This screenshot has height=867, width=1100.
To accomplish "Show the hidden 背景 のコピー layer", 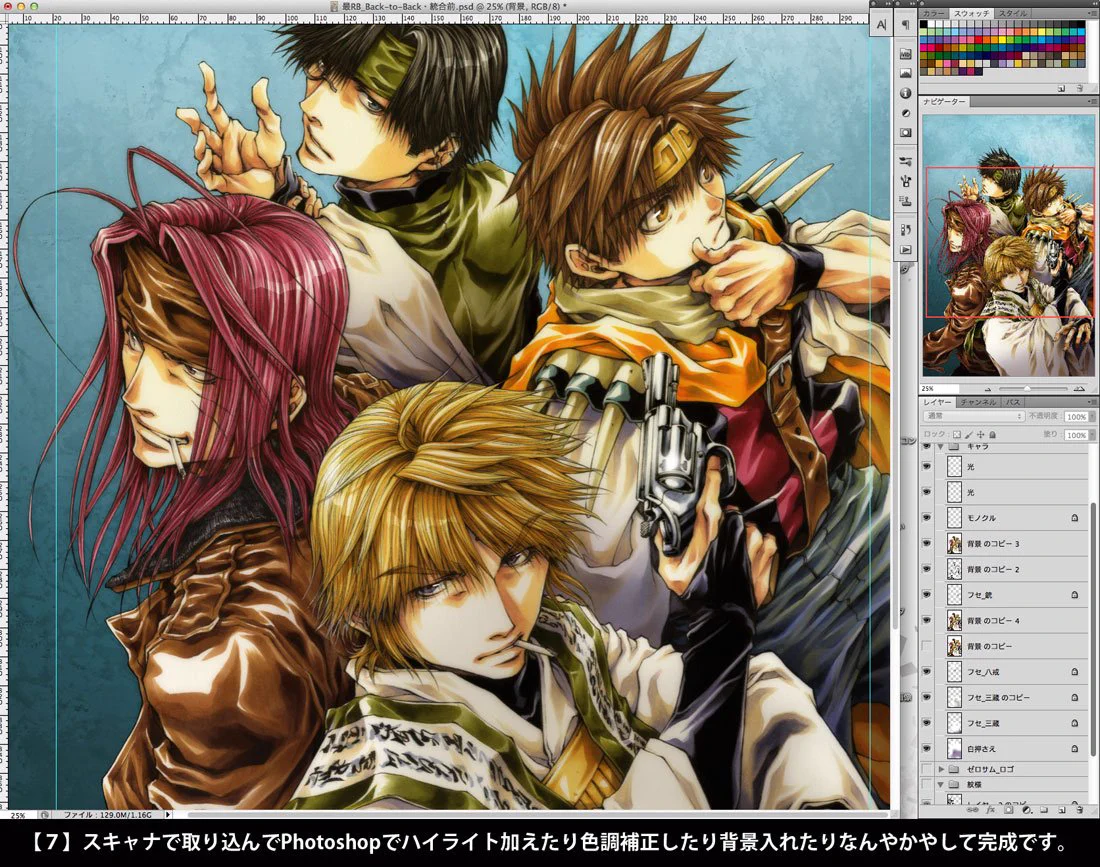I will tap(927, 646).
